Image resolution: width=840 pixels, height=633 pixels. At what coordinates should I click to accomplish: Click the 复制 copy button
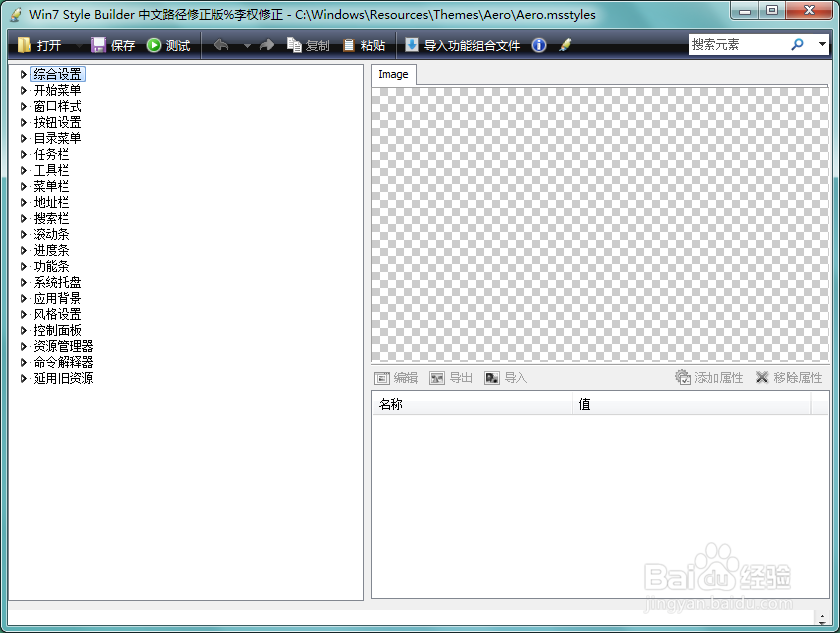click(308, 46)
